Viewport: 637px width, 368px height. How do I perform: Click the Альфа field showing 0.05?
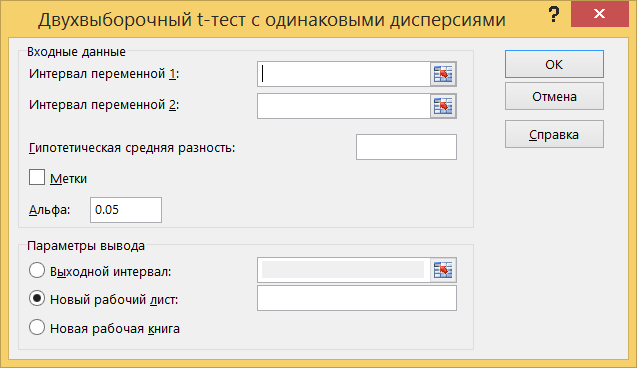coord(126,210)
